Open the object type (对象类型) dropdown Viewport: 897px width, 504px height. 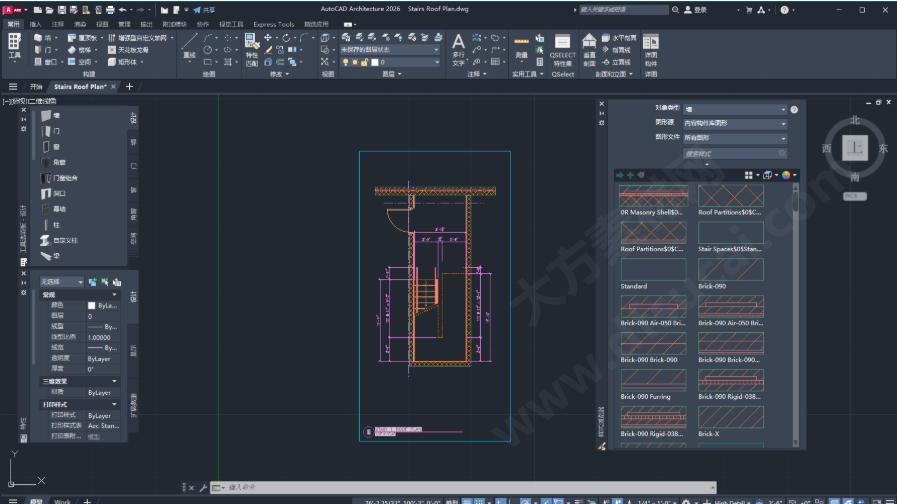[x=735, y=109]
